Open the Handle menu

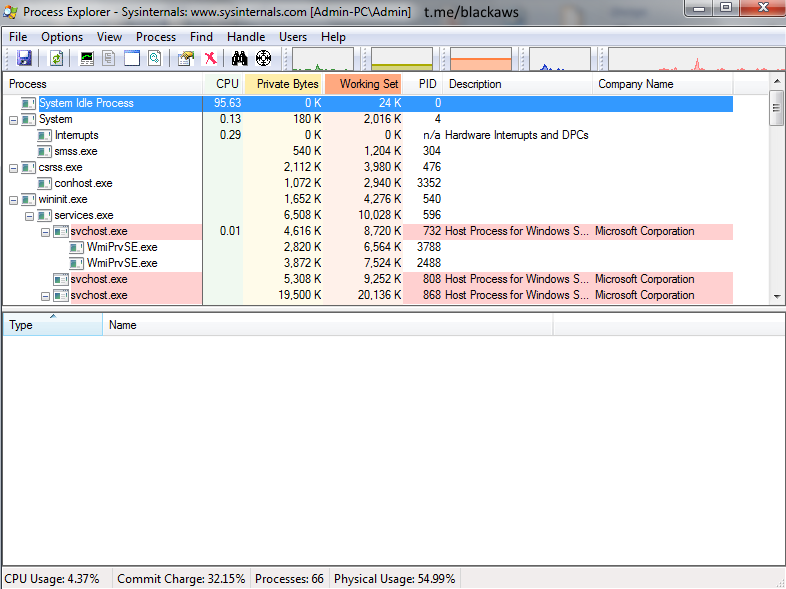pos(246,37)
